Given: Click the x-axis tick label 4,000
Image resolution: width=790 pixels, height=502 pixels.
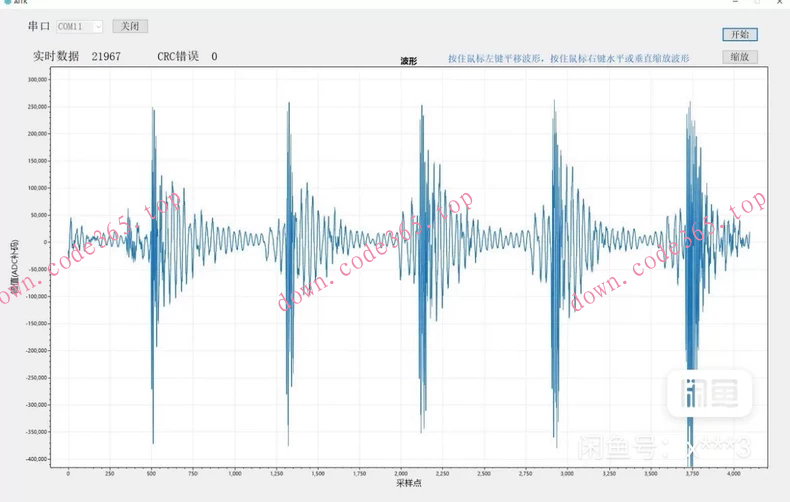Looking at the screenshot, I should click(734, 473).
